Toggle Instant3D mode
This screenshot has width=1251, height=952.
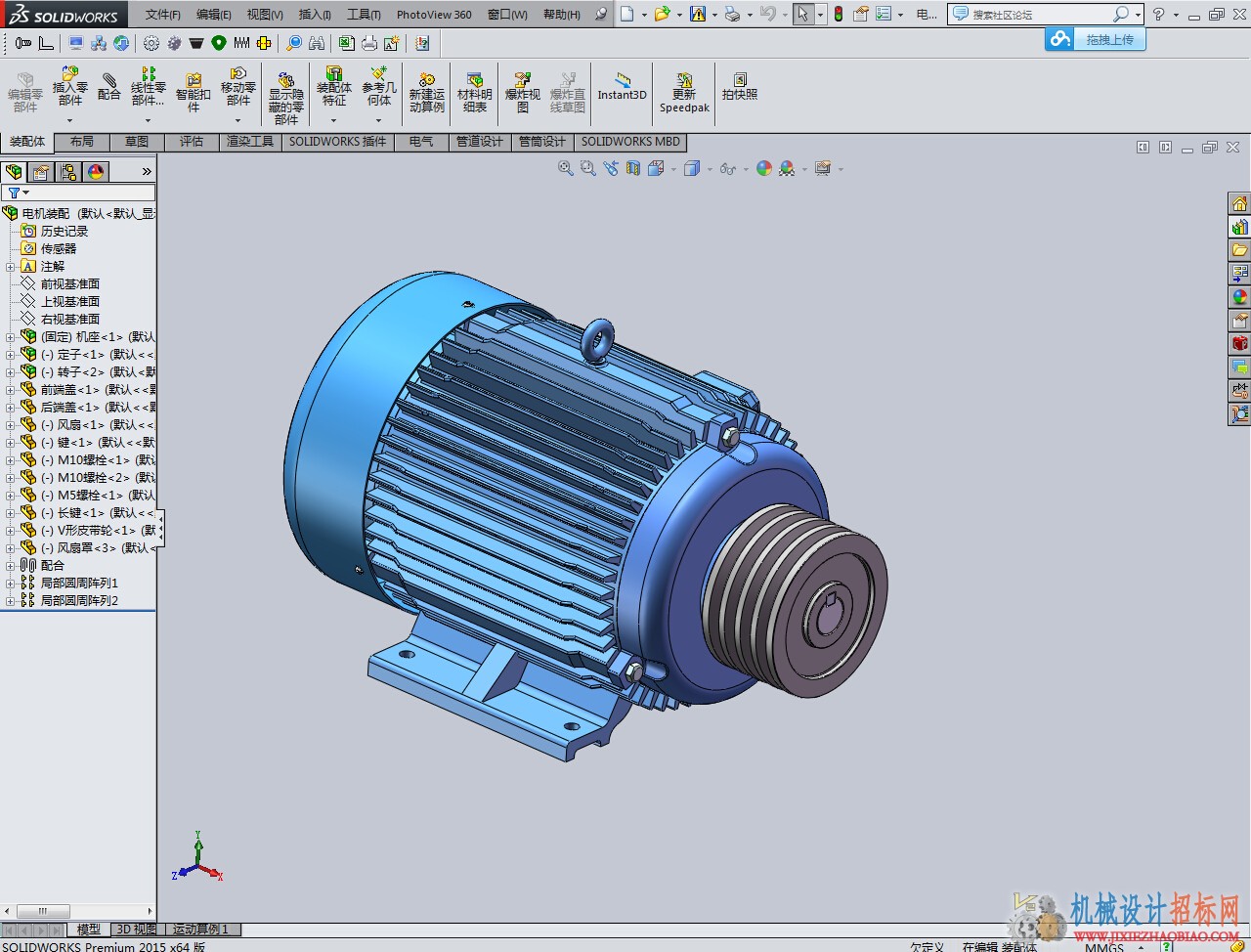pos(622,86)
